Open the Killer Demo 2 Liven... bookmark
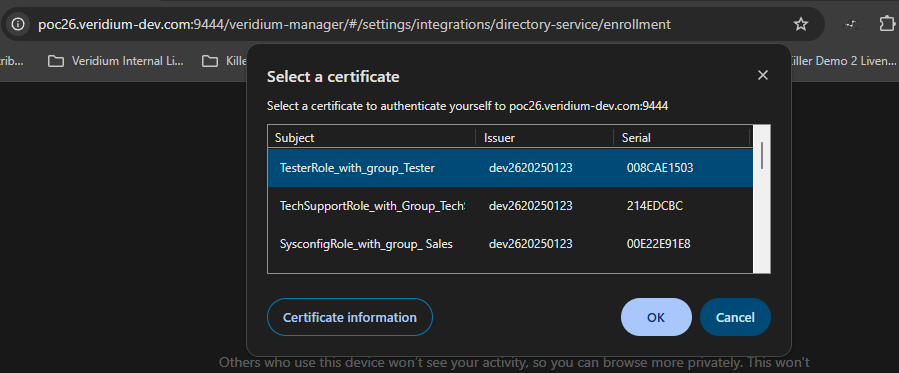899x373 pixels. tap(843, 61)
